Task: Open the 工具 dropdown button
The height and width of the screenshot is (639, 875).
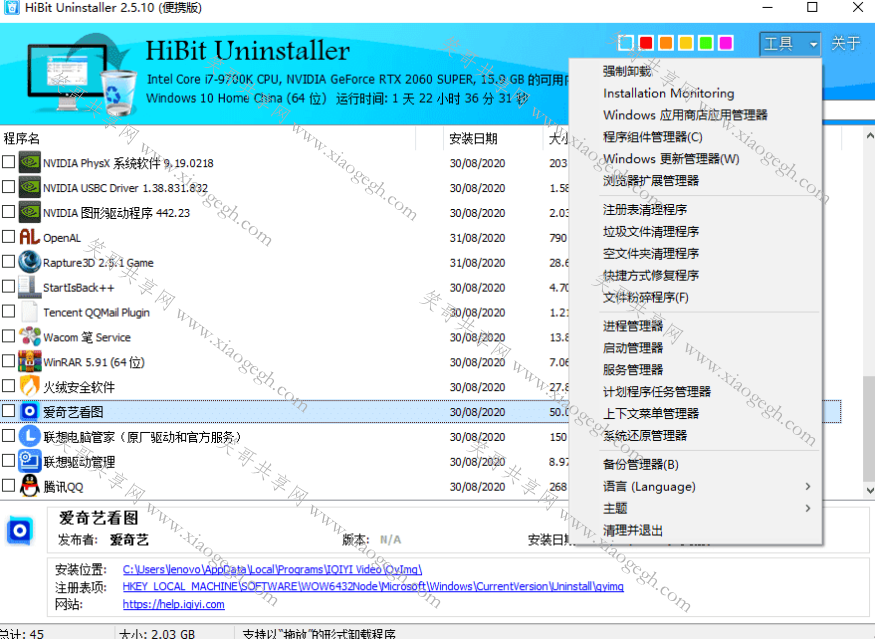Action: (790, 44)
